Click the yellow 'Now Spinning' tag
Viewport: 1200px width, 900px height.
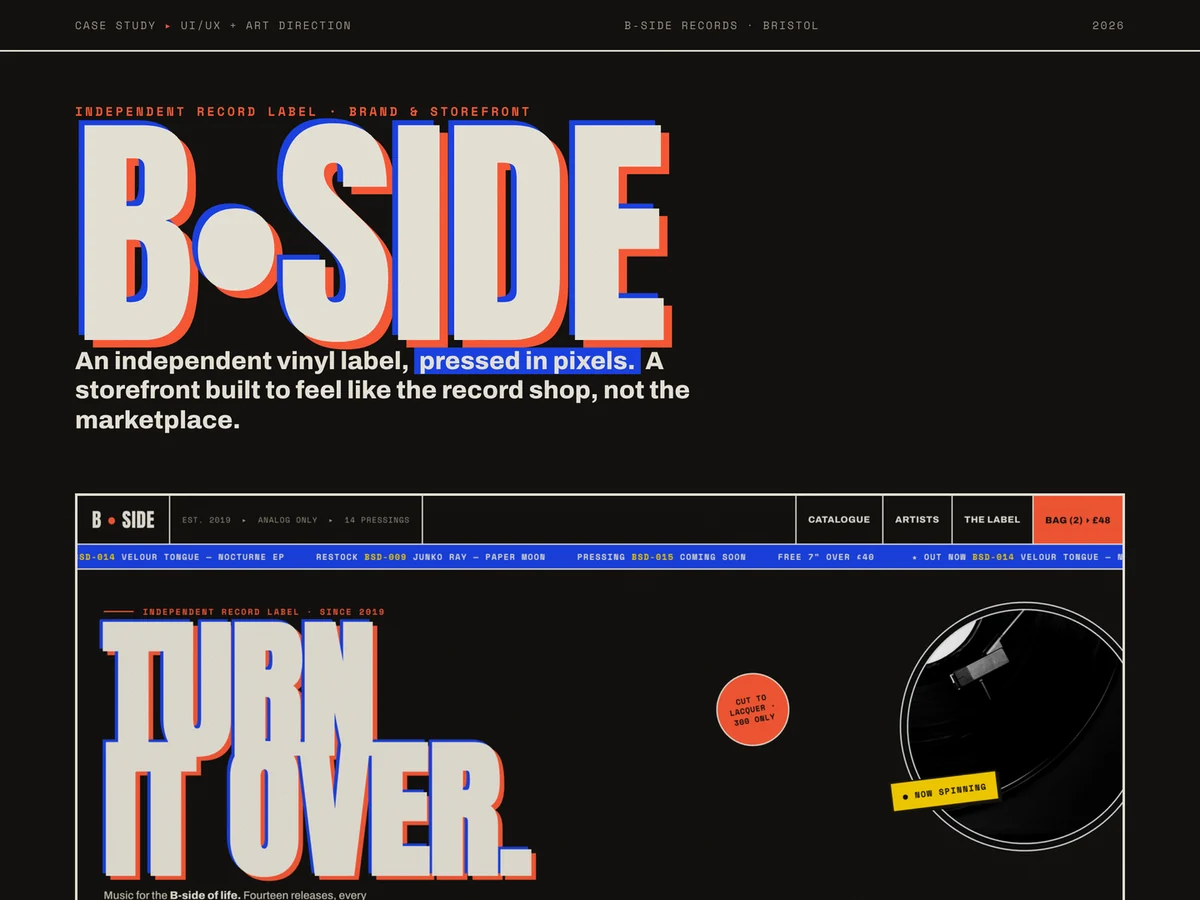(945, 790)
